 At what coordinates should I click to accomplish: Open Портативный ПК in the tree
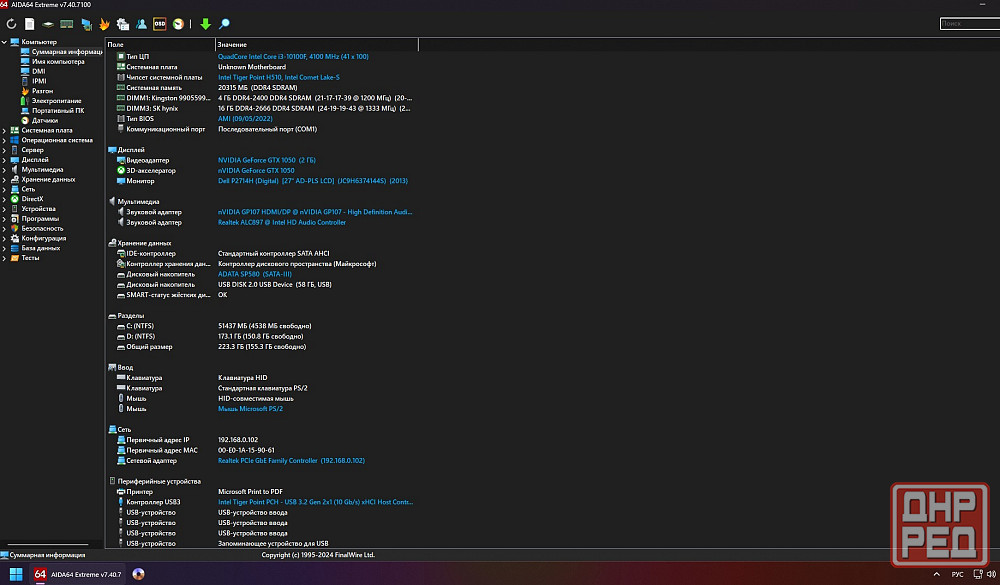point(58,110)
